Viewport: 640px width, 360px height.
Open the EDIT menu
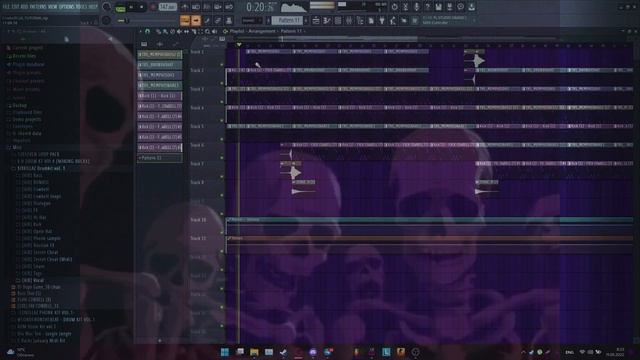pos(16,7)
